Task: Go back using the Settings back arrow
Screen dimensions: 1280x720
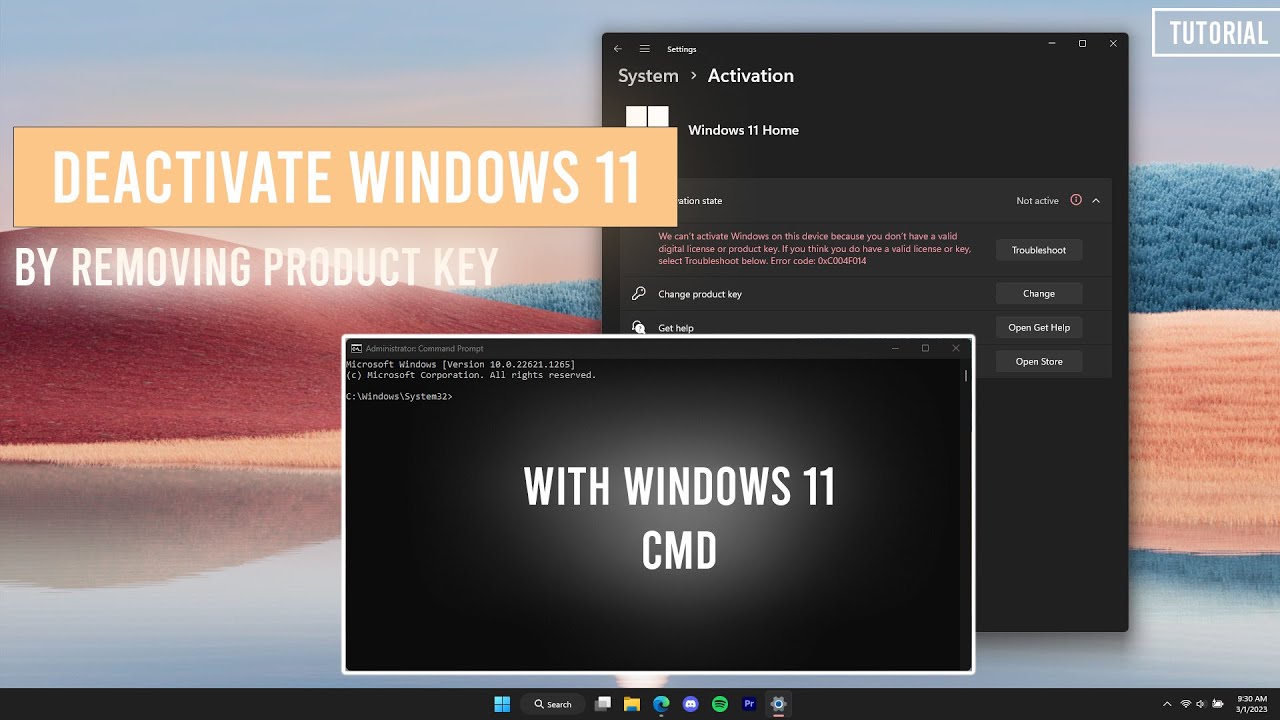Action: coord(618,49)
